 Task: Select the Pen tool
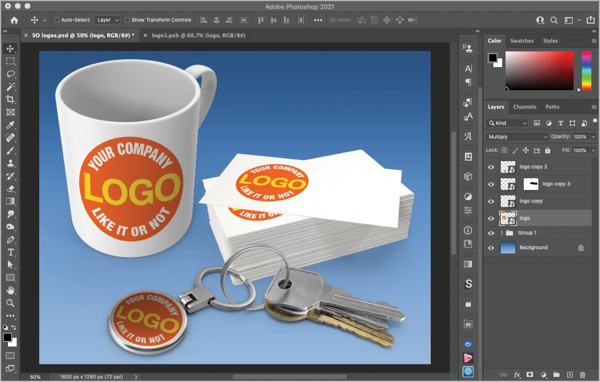click(10, 240)
